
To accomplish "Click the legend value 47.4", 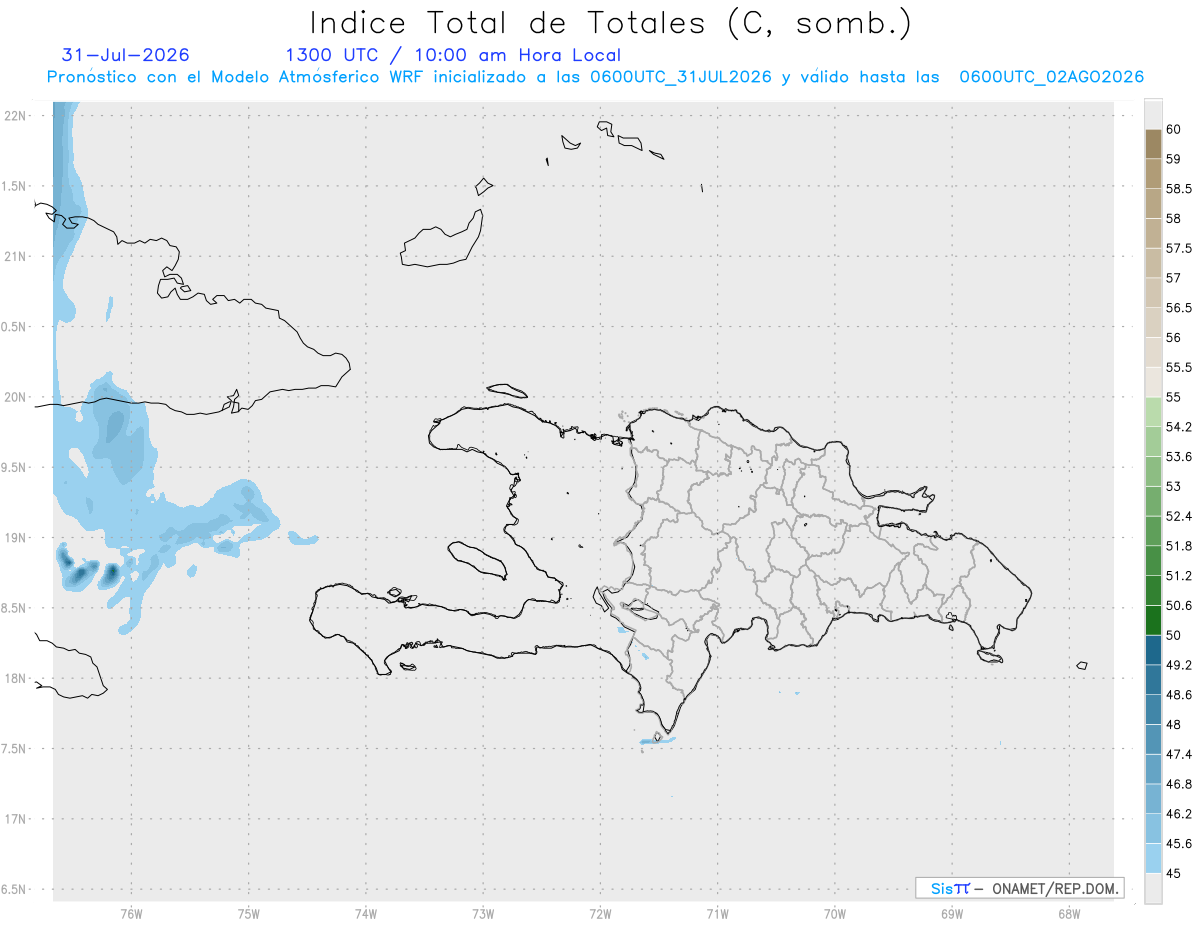I will [x=1178, y=754].
